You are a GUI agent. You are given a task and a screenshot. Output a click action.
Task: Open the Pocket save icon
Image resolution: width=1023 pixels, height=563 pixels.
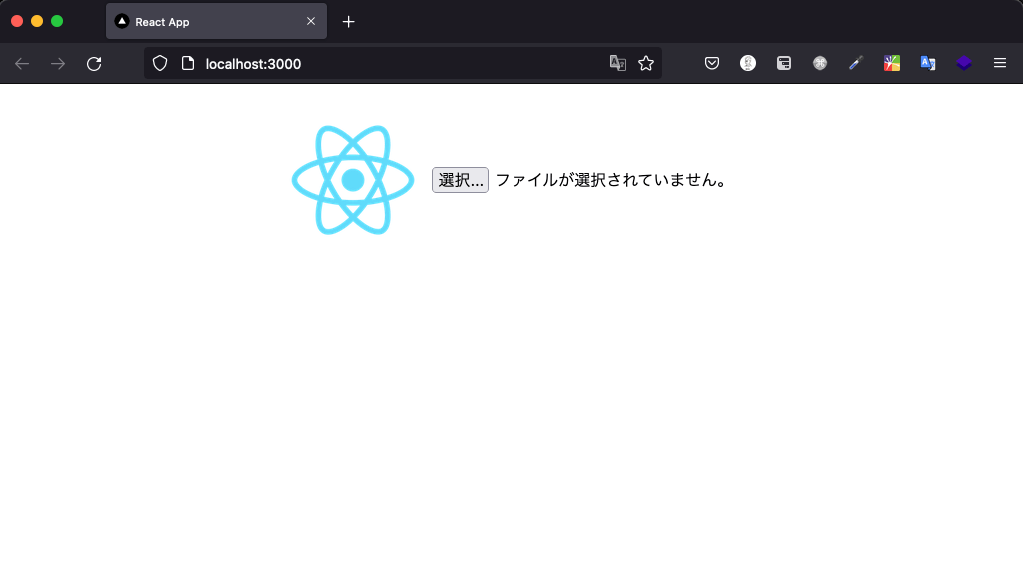712,63
